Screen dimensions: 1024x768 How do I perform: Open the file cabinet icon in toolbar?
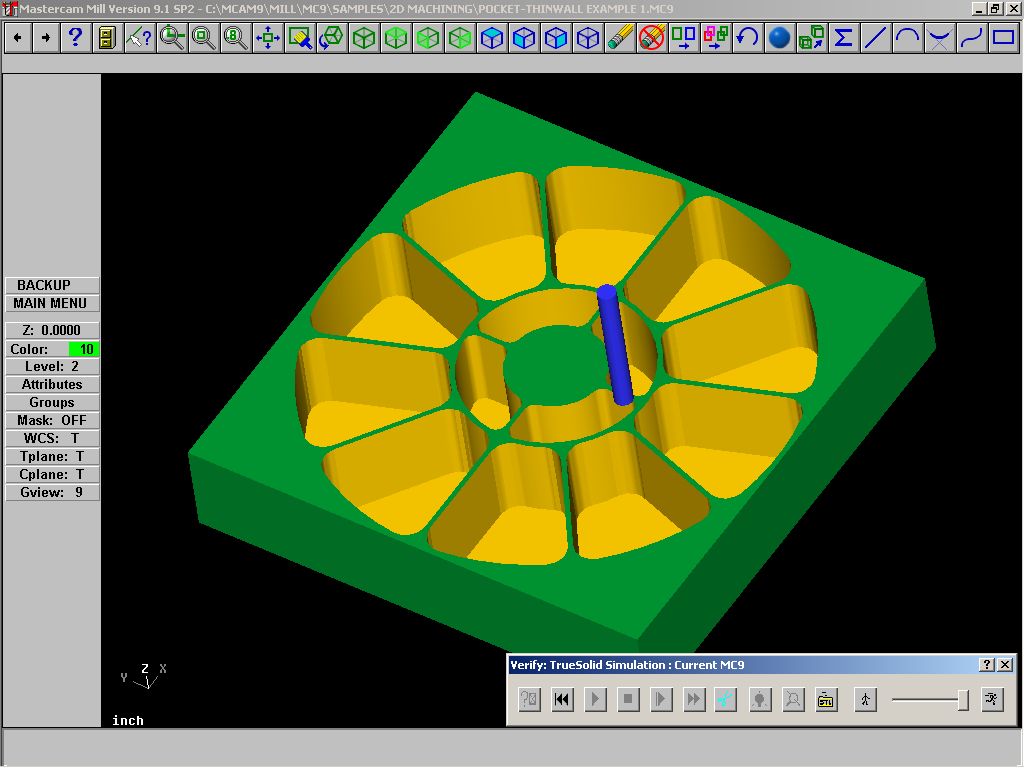click(106, 38)
